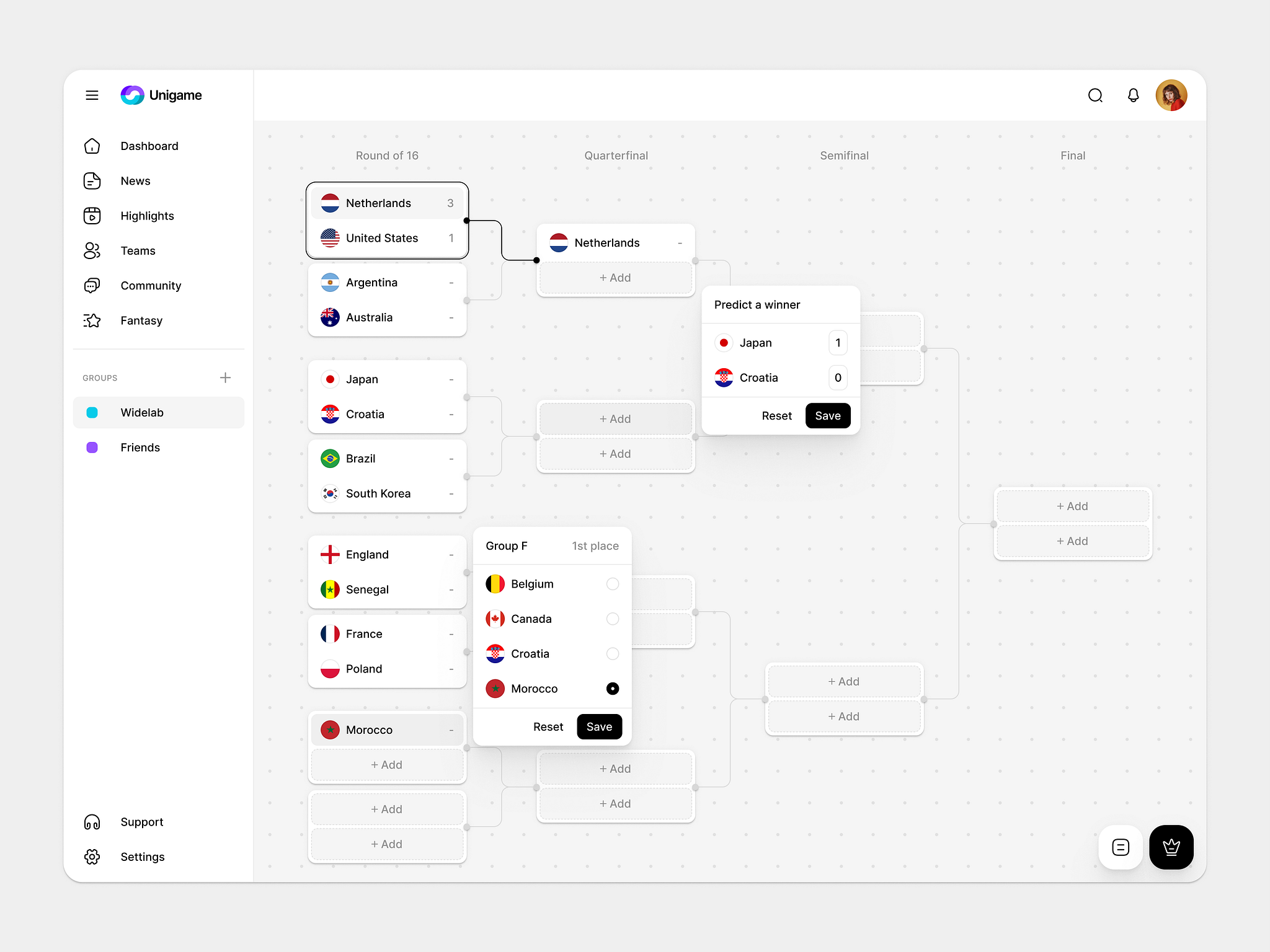Open the Teams section

click(x=137, y=250)
